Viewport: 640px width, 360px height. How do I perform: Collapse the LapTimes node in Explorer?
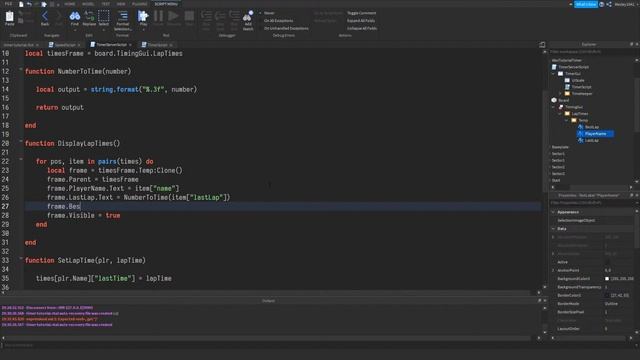(560, 113)
